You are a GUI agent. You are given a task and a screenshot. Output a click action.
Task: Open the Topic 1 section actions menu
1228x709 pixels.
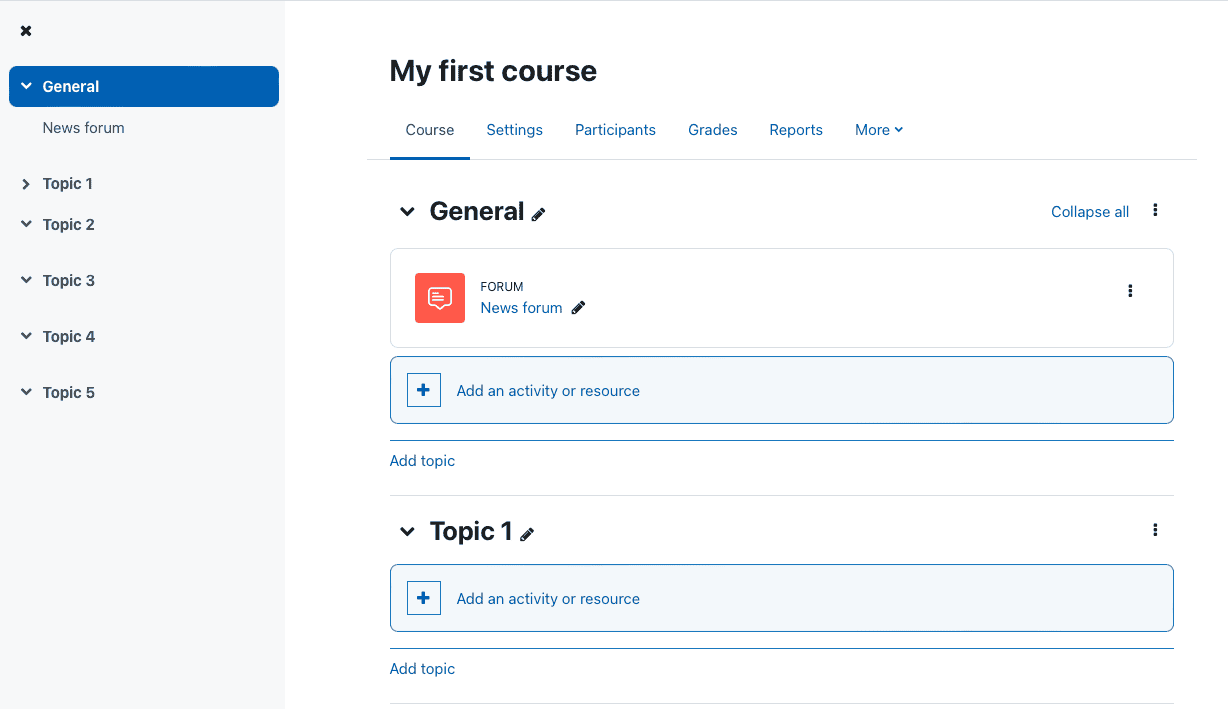[x=1155, y=530]
